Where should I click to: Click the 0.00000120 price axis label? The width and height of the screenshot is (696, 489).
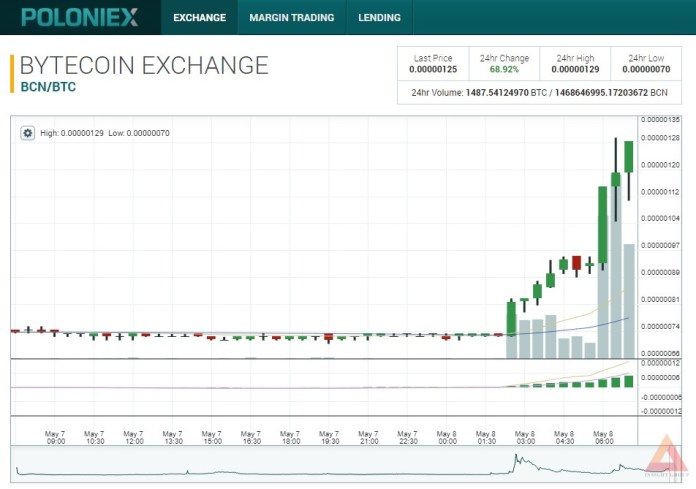click(660, 165)
